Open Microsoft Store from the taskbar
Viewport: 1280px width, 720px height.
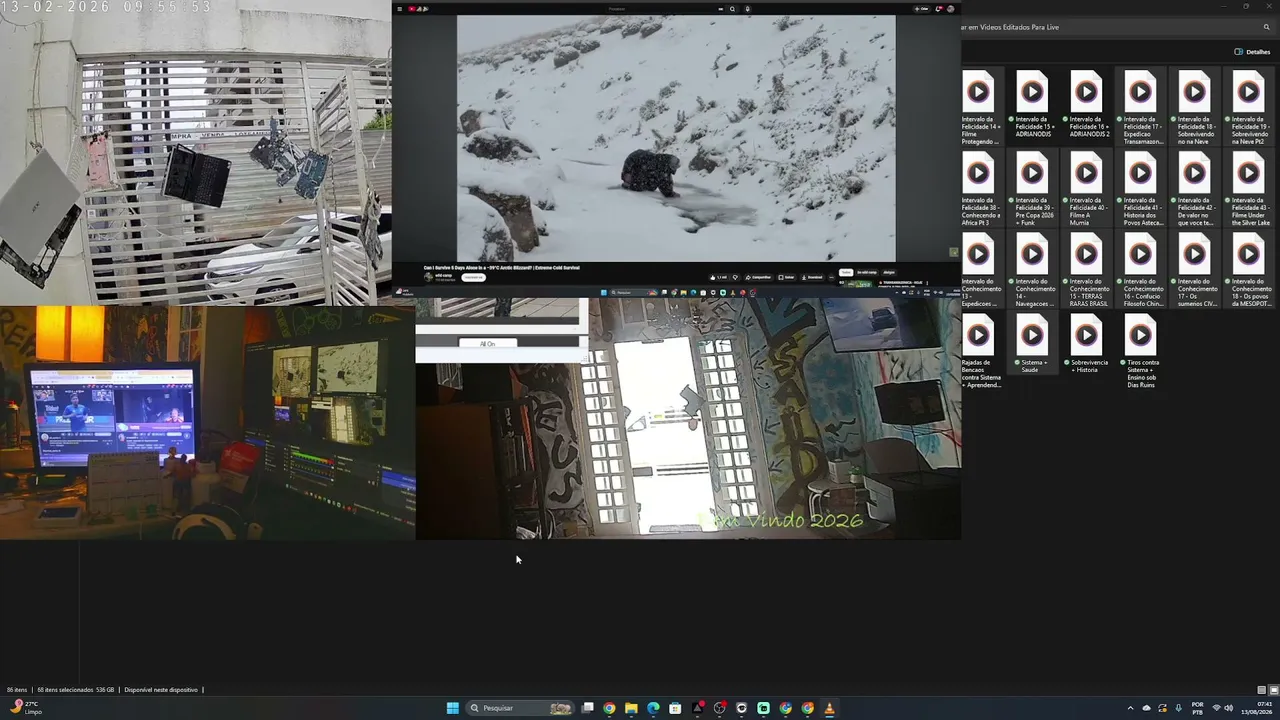click(675, 708)
